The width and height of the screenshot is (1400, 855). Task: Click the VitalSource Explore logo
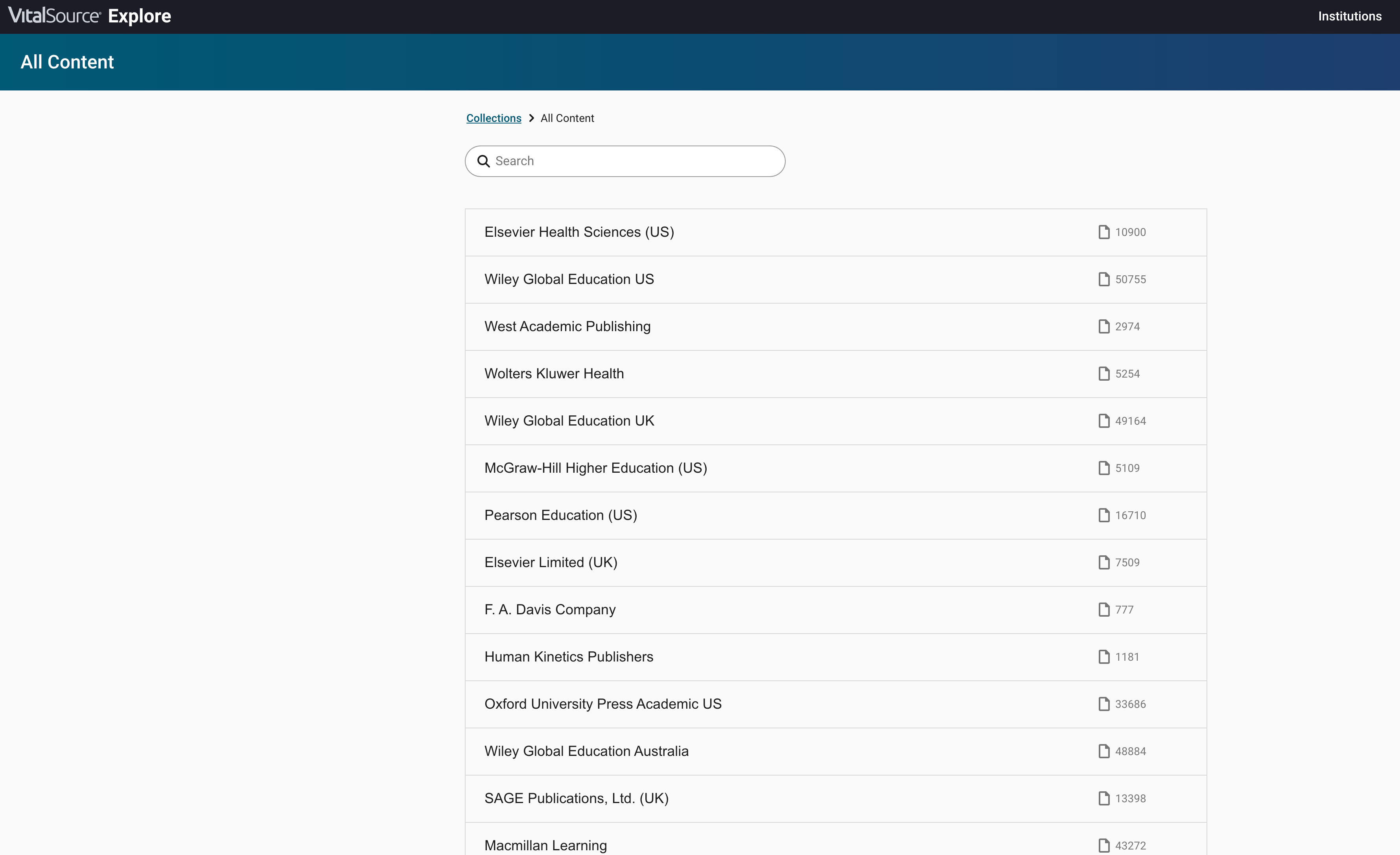[x=88, y=16]
